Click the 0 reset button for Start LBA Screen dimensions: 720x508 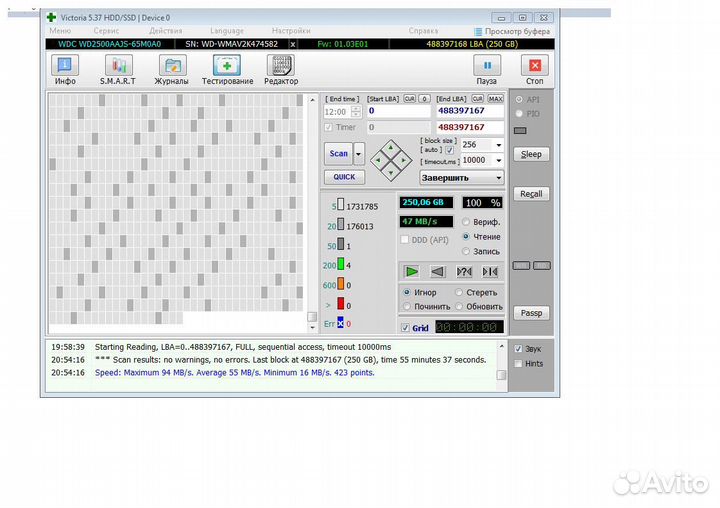coord(424,99)
